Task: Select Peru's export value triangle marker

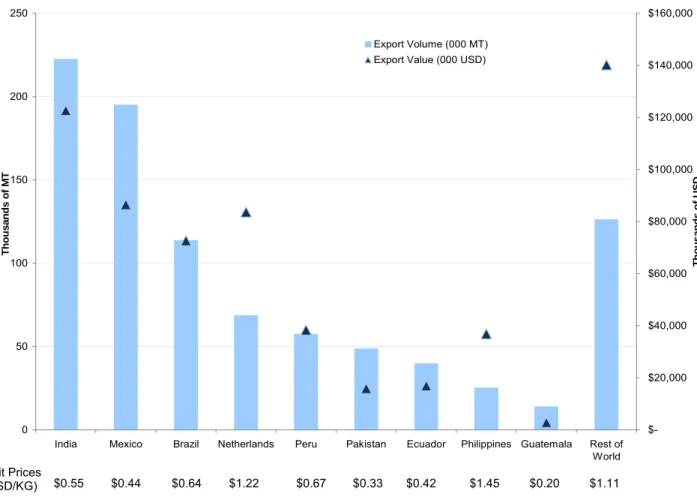Action: pyautogui.click(x=306, y=330)
